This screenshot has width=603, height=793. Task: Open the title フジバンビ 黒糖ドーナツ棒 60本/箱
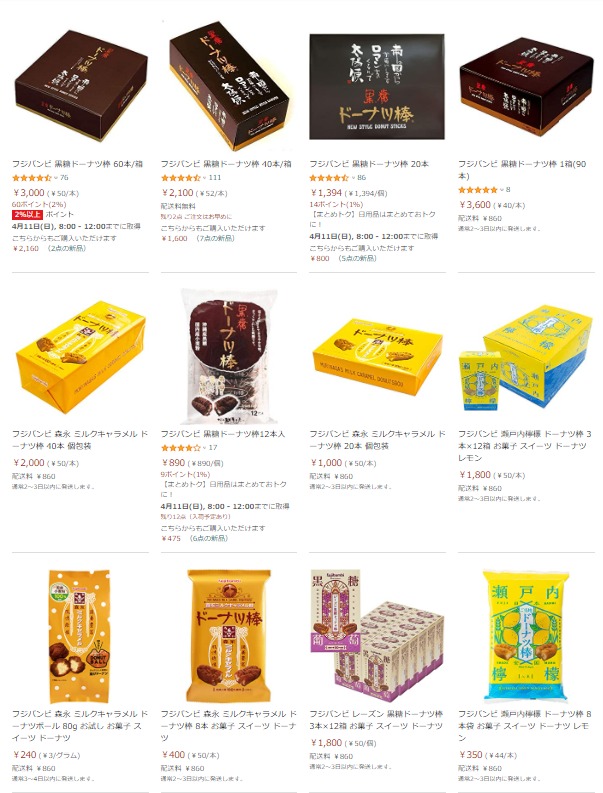77,164
